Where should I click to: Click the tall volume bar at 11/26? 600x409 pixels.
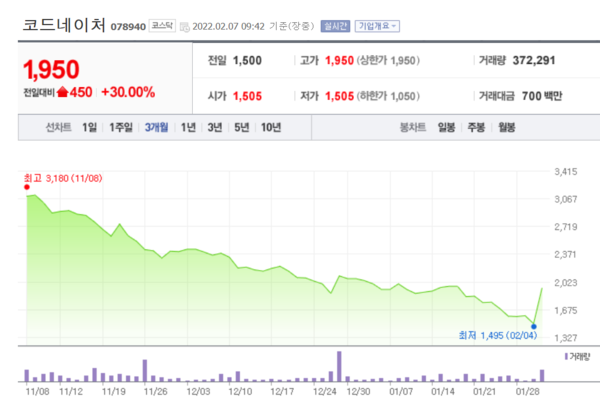[x=145, y=370]
